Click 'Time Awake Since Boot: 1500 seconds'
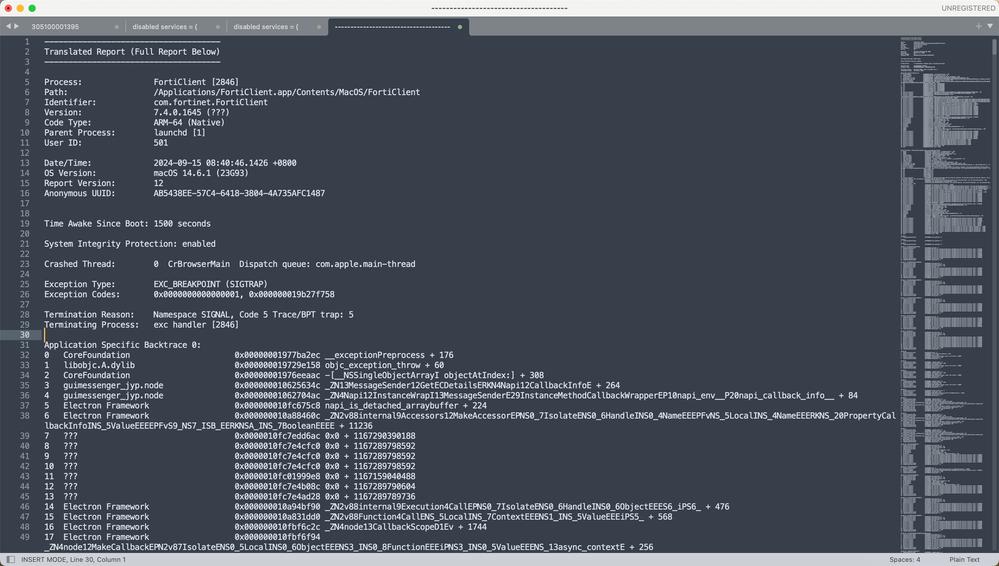This screenshot has height=566, width=999. point(127,224)
